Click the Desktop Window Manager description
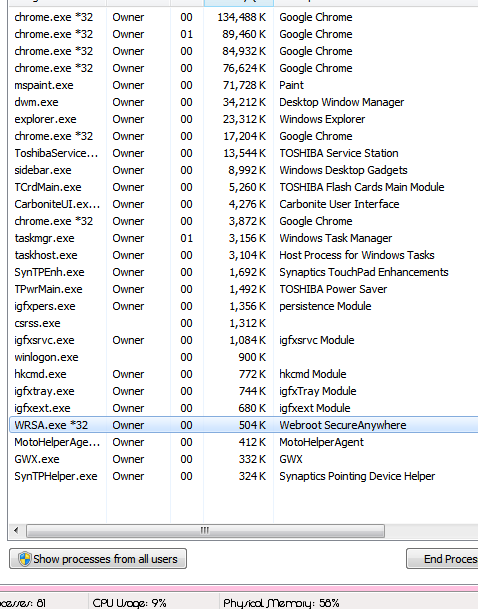The height and width of the screenshot is (609, 478). pos(342,102)
